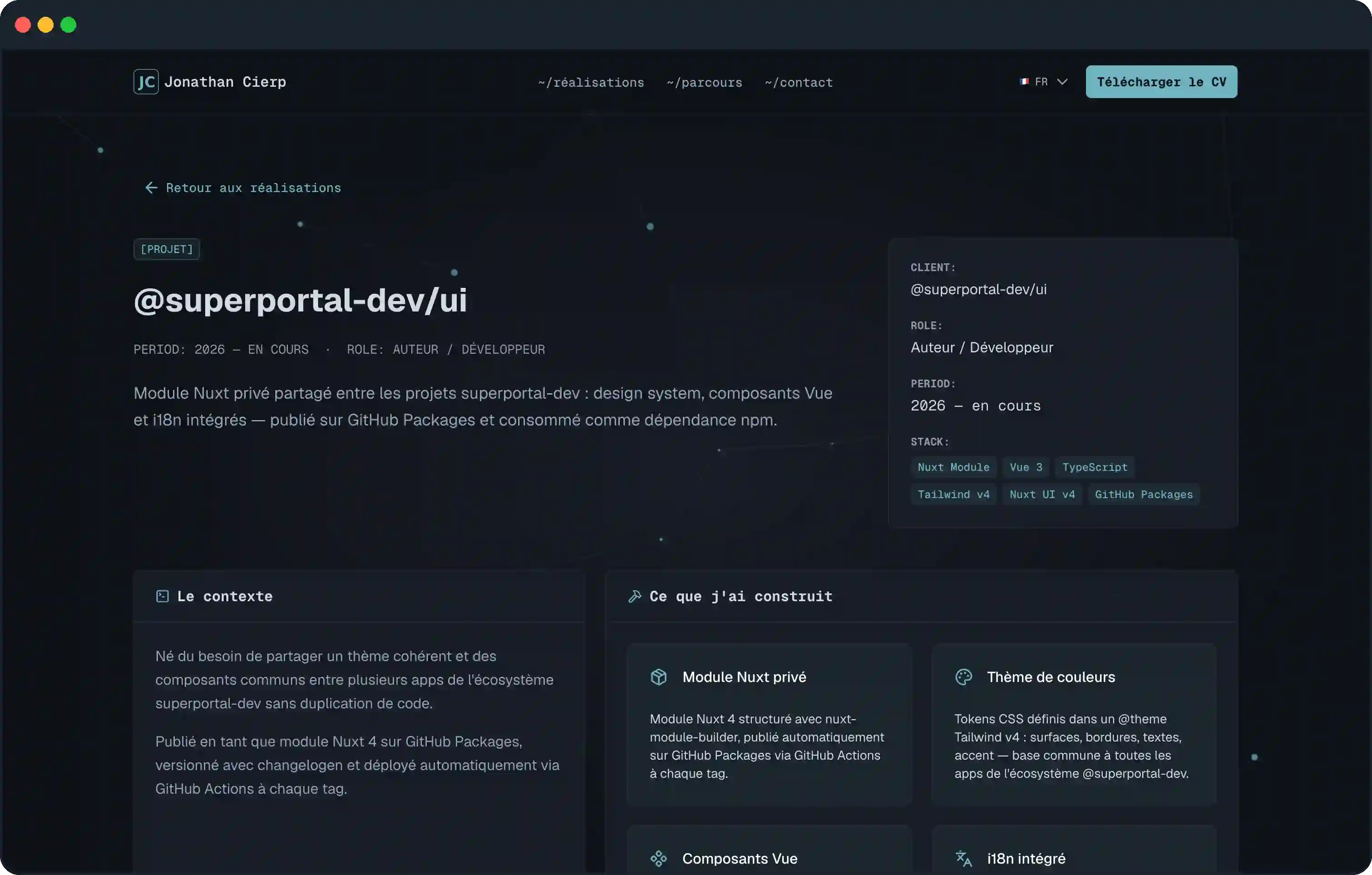Select the Vue 3 stack tag
Viewport: 1372px width, 875px height.
point(1026,467)
